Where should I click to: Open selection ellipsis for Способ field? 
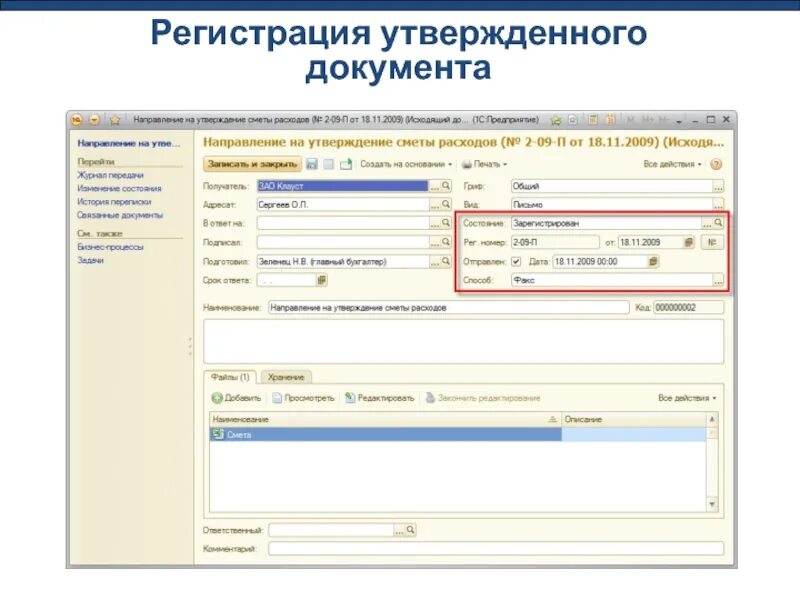point(718,281)
